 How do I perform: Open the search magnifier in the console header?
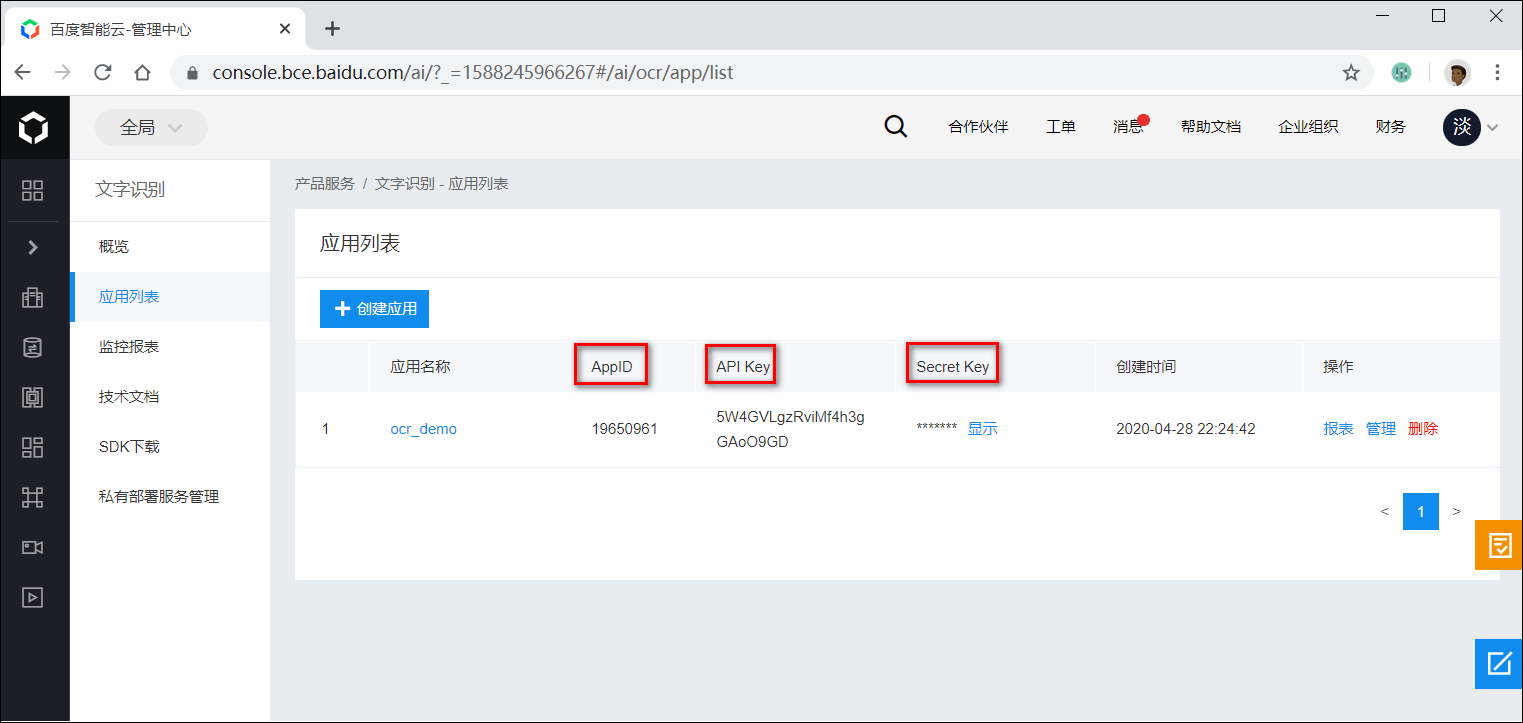(896, 127)
